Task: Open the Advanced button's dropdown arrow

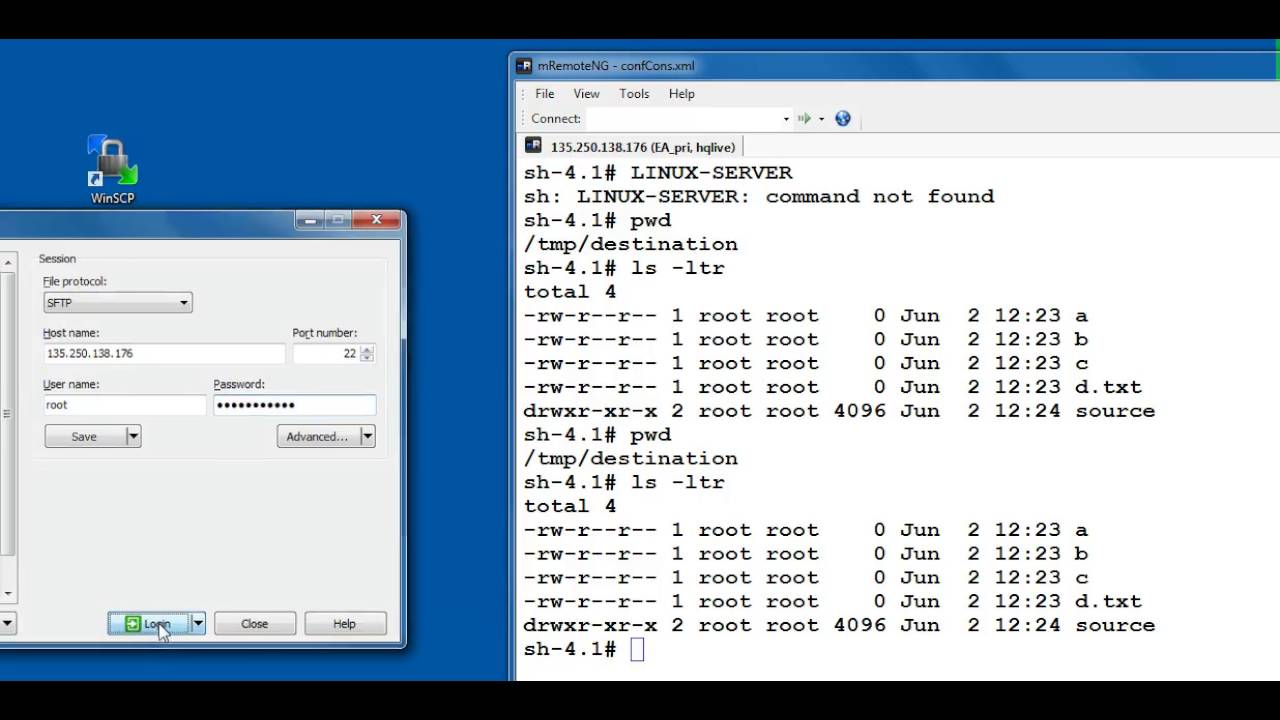Action: click(x=367, y=436)
